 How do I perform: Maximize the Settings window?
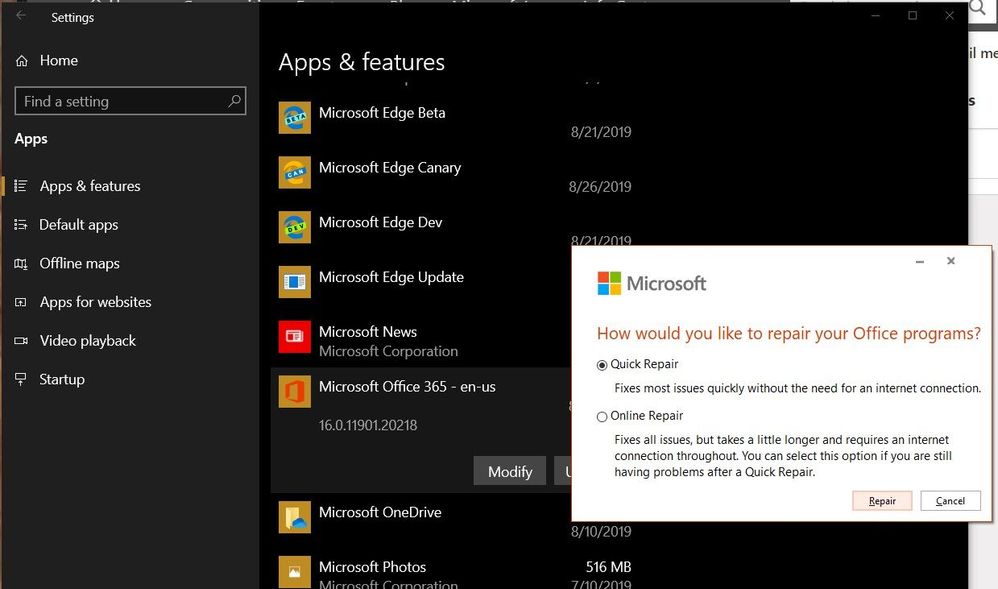point(912,15)
